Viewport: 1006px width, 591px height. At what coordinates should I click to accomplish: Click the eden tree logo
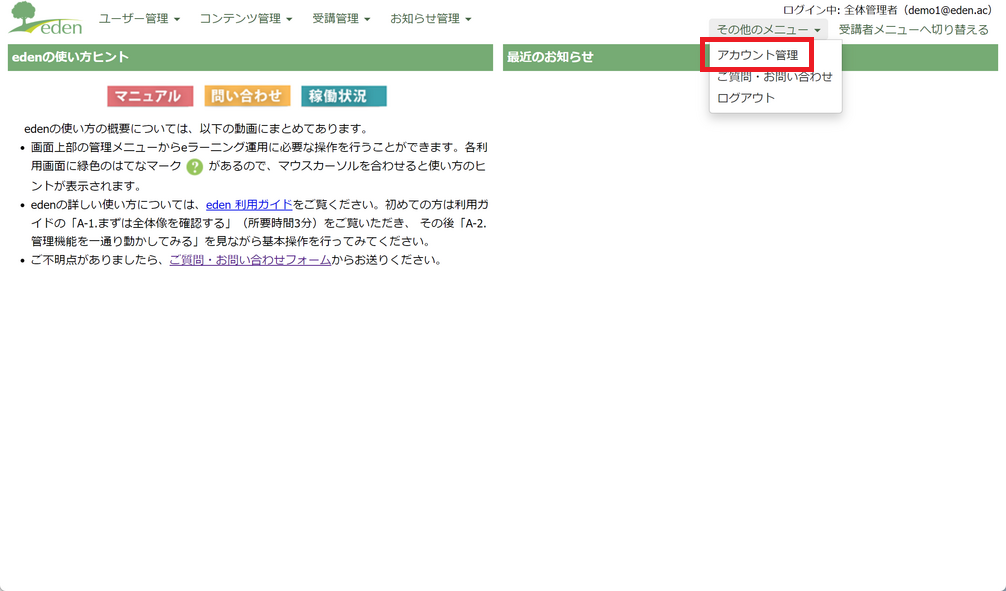point(46,19)
